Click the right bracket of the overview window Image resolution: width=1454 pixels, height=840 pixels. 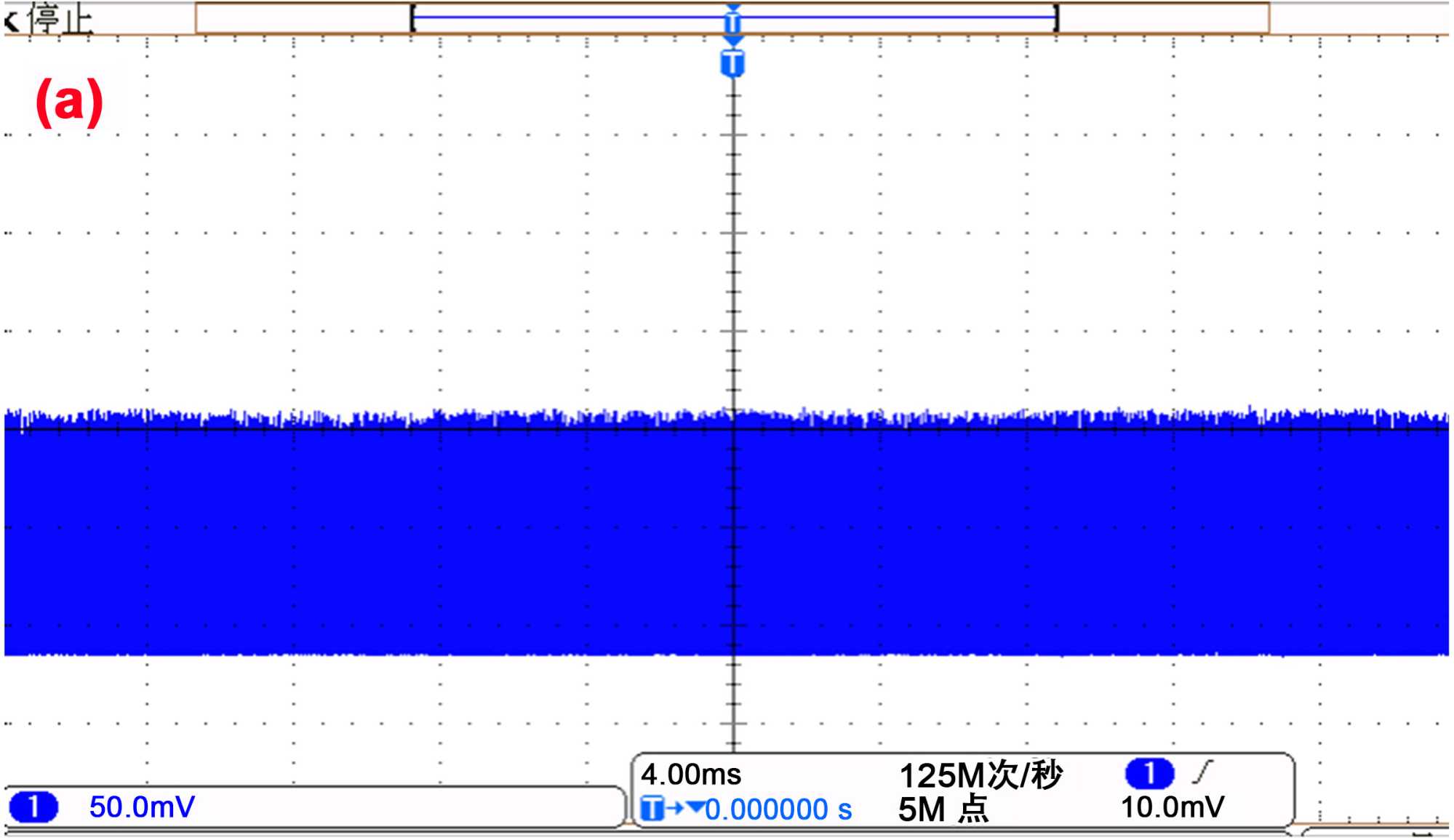(1056, 18)
